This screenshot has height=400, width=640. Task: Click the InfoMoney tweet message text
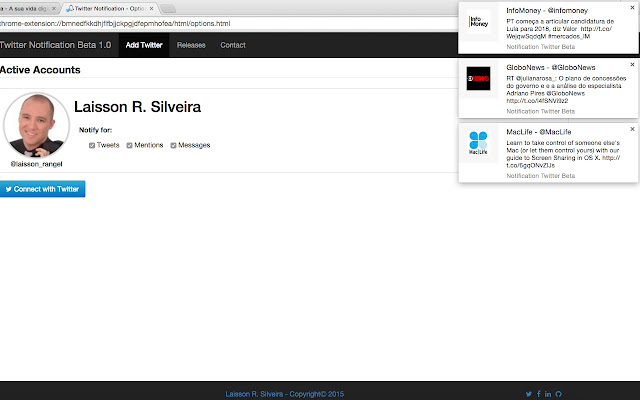click(x=560, y=29)
